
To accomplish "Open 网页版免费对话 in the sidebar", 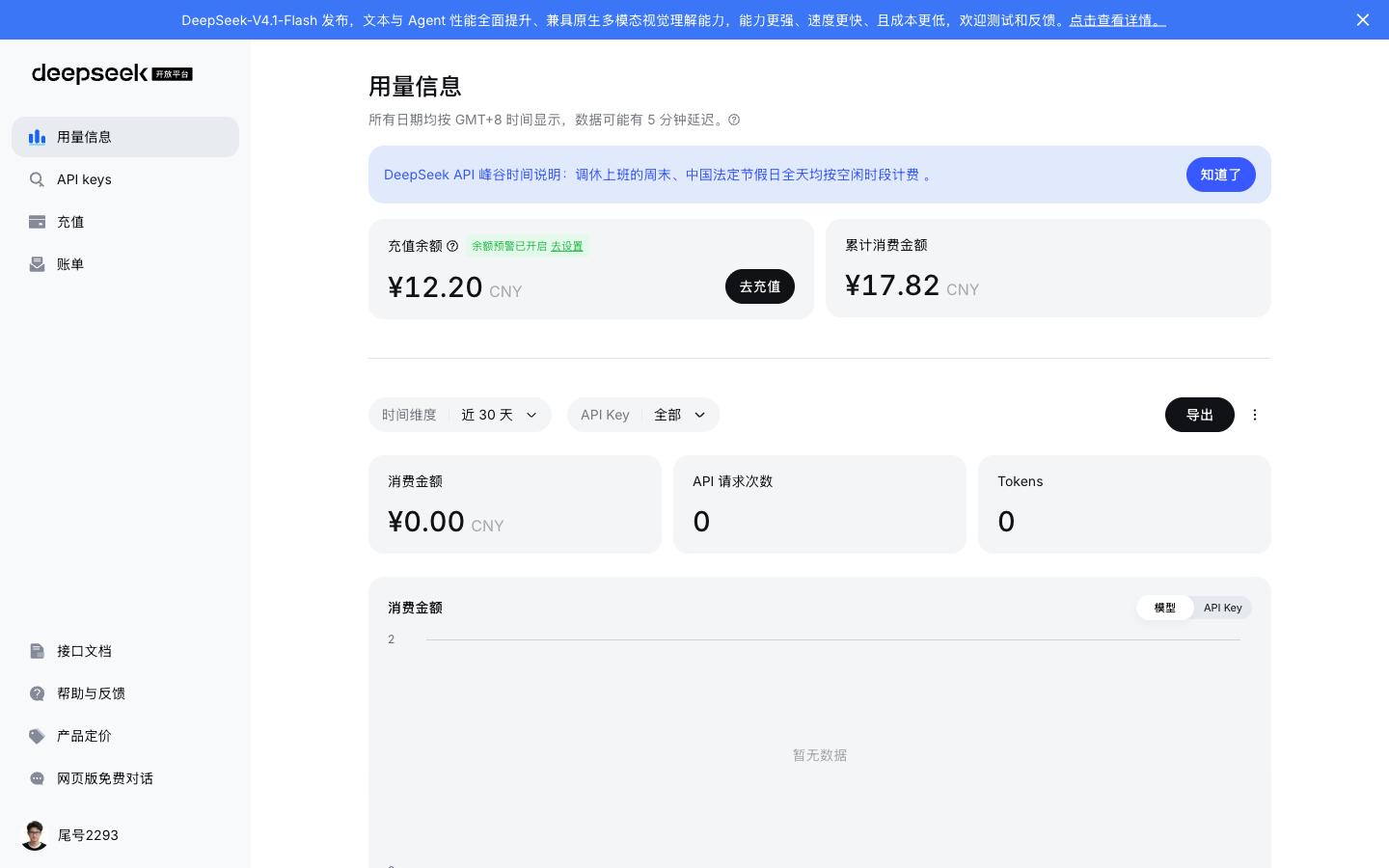I will [125, 778].
